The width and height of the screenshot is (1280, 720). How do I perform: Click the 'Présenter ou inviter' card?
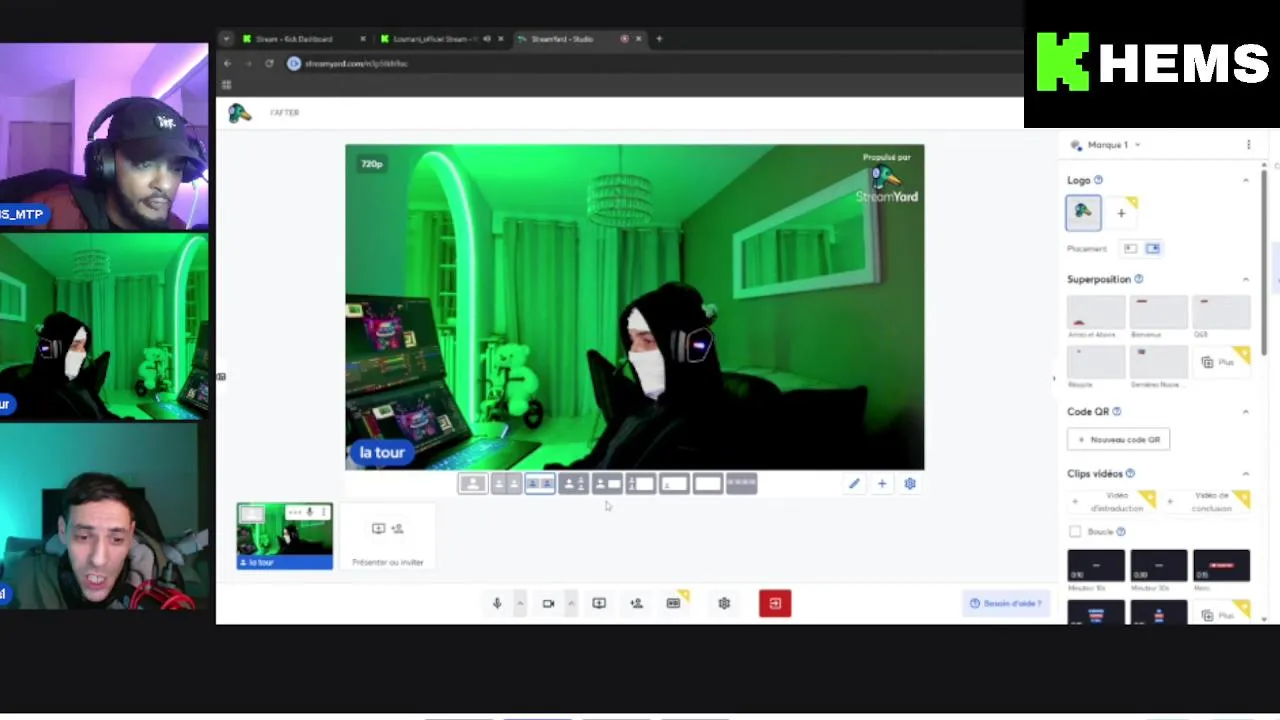click(388, 539)
